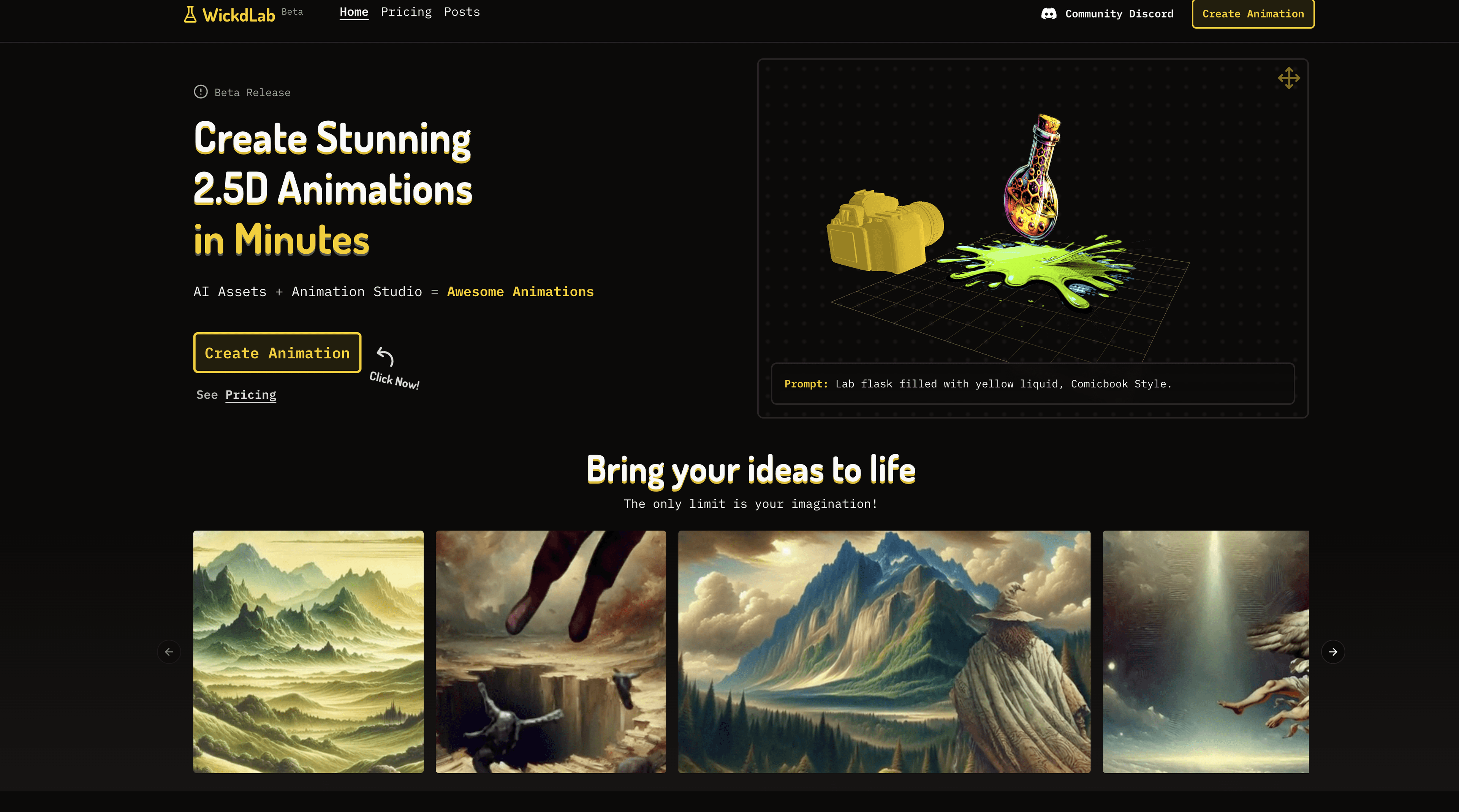Click the WickdLab flask logo icon
This screenshot has width=1459, height=812.
click(190, 14)
